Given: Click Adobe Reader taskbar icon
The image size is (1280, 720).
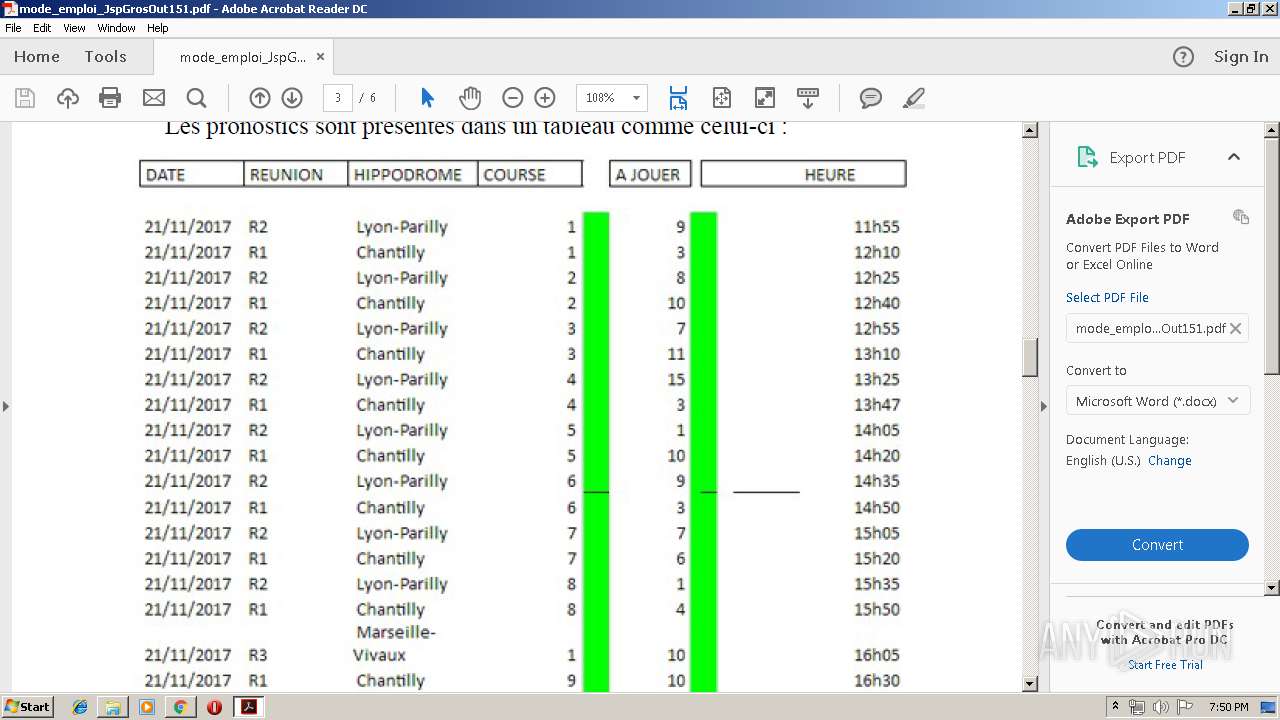Looking at the screenshot, I should click(248, 707).
